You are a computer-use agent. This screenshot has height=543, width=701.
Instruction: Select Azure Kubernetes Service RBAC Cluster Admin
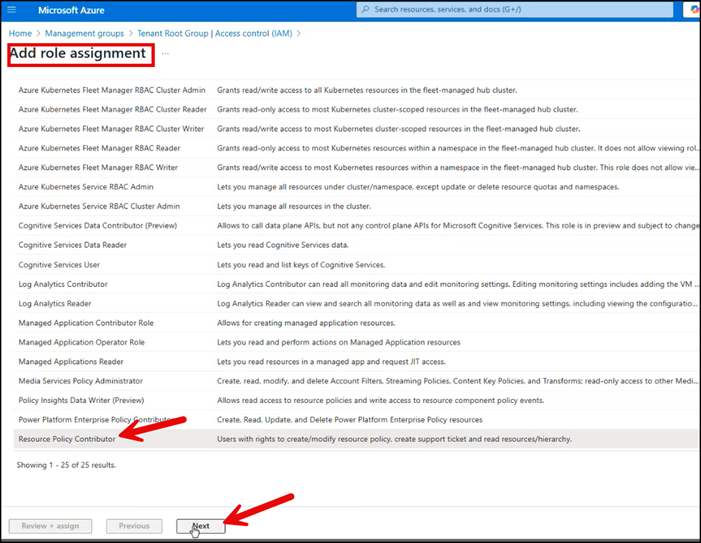[x=99, y=206]
